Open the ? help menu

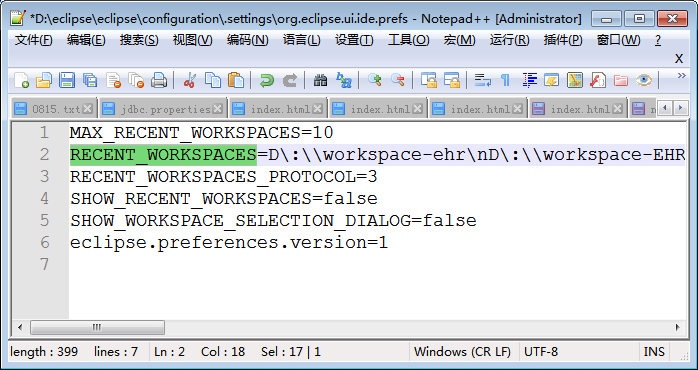658,41
